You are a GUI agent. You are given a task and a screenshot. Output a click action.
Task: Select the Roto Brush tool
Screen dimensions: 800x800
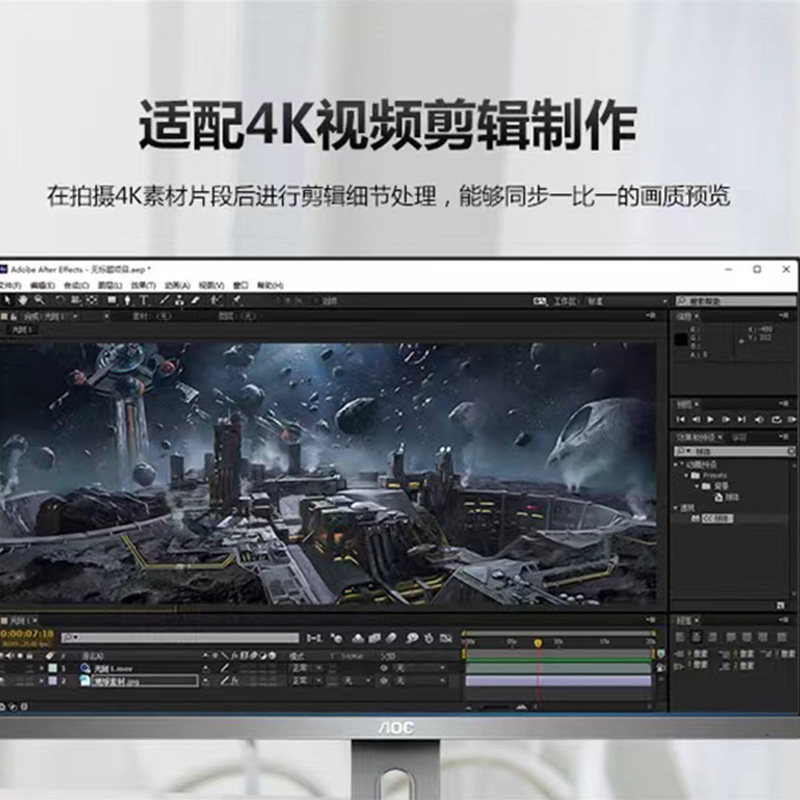point(216,301)
